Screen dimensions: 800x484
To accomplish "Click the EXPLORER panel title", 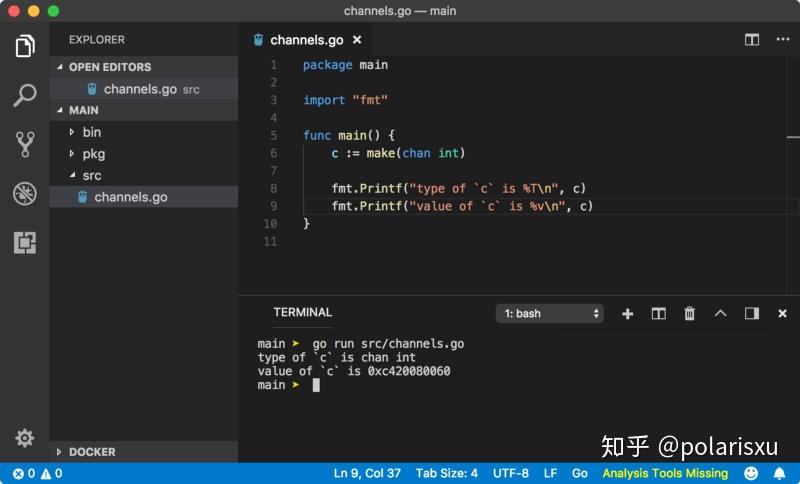I will click(96, 40).
